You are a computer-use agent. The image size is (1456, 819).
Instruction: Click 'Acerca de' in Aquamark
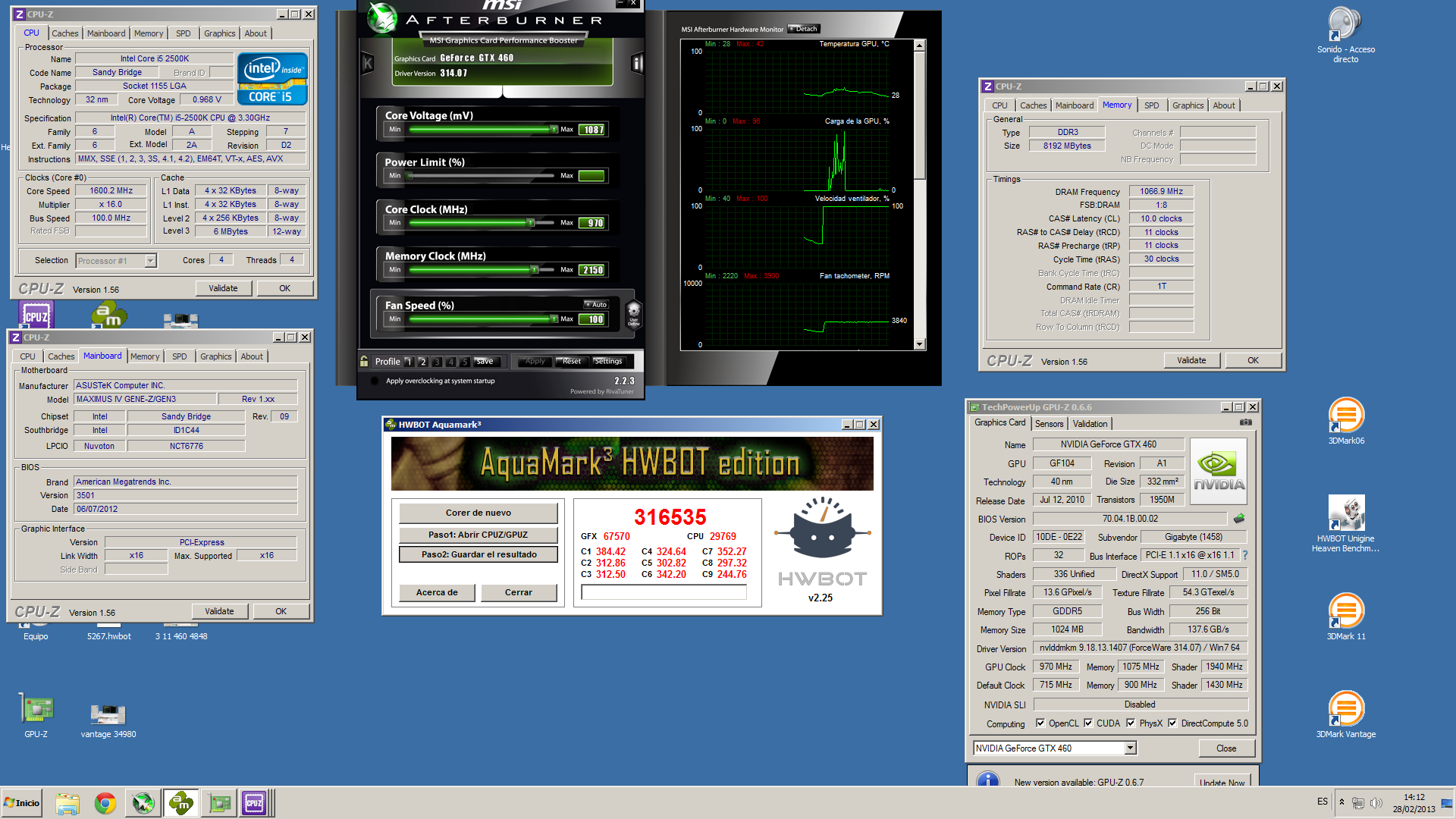click(437, 592)
